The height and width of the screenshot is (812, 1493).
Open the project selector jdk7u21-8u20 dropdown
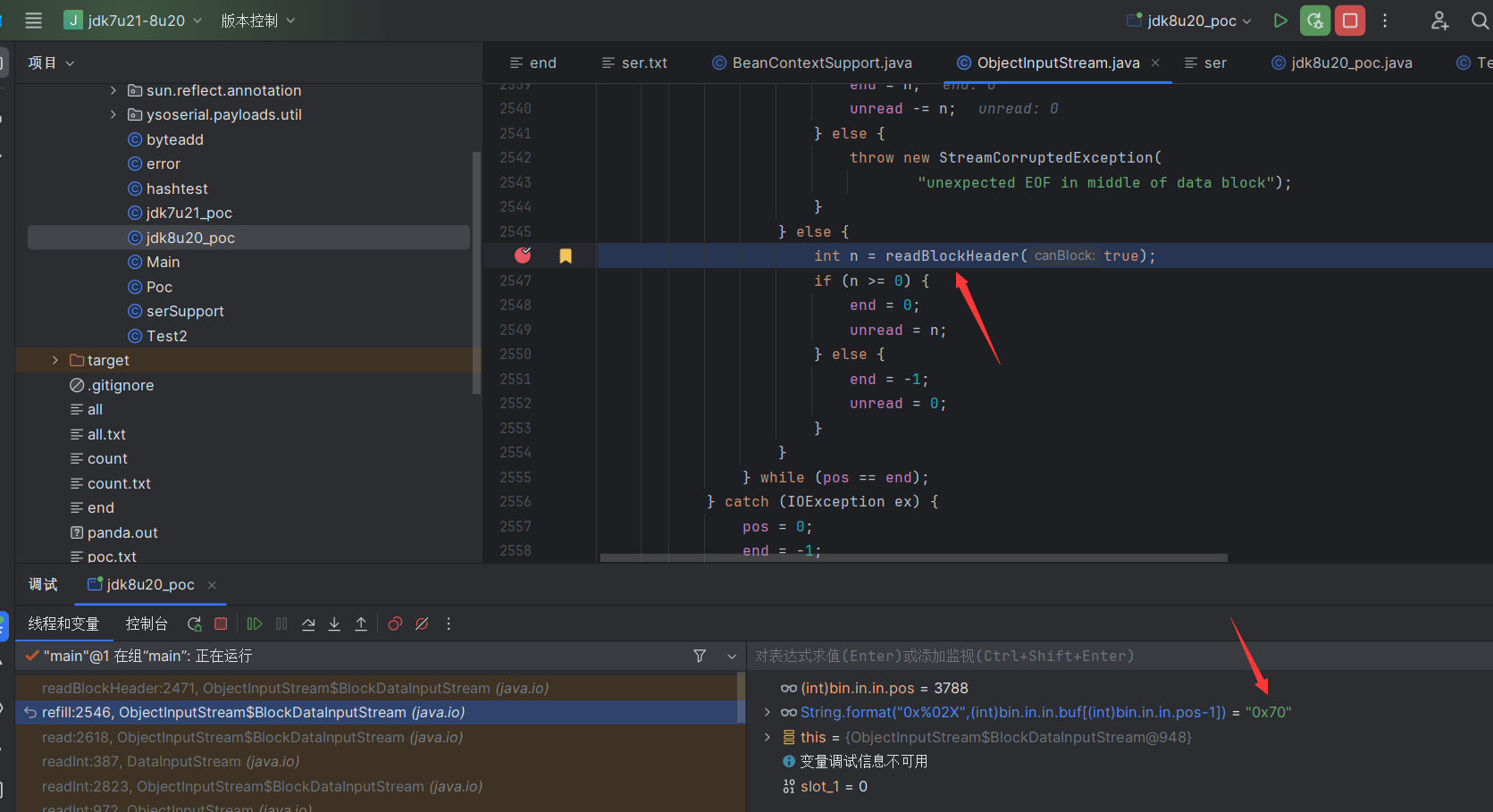133,21
